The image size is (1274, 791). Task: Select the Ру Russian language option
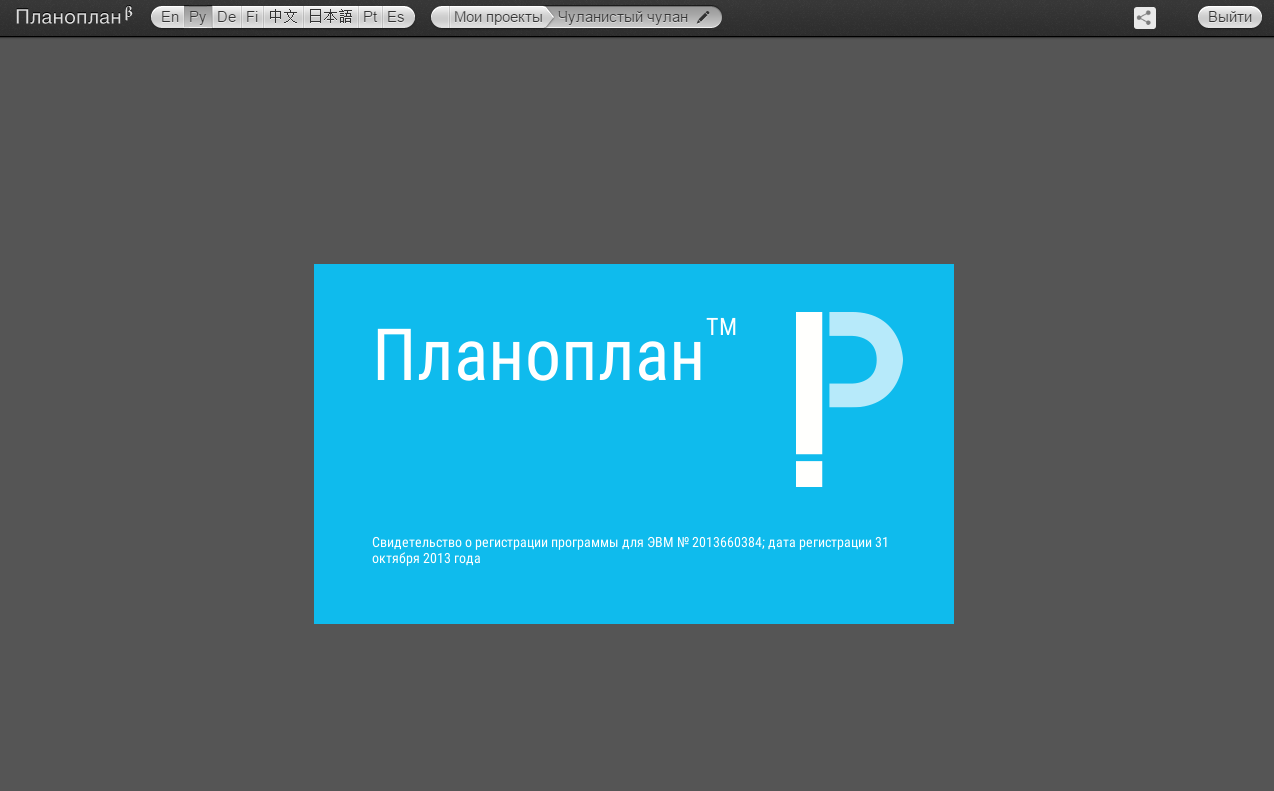[198, 17]
